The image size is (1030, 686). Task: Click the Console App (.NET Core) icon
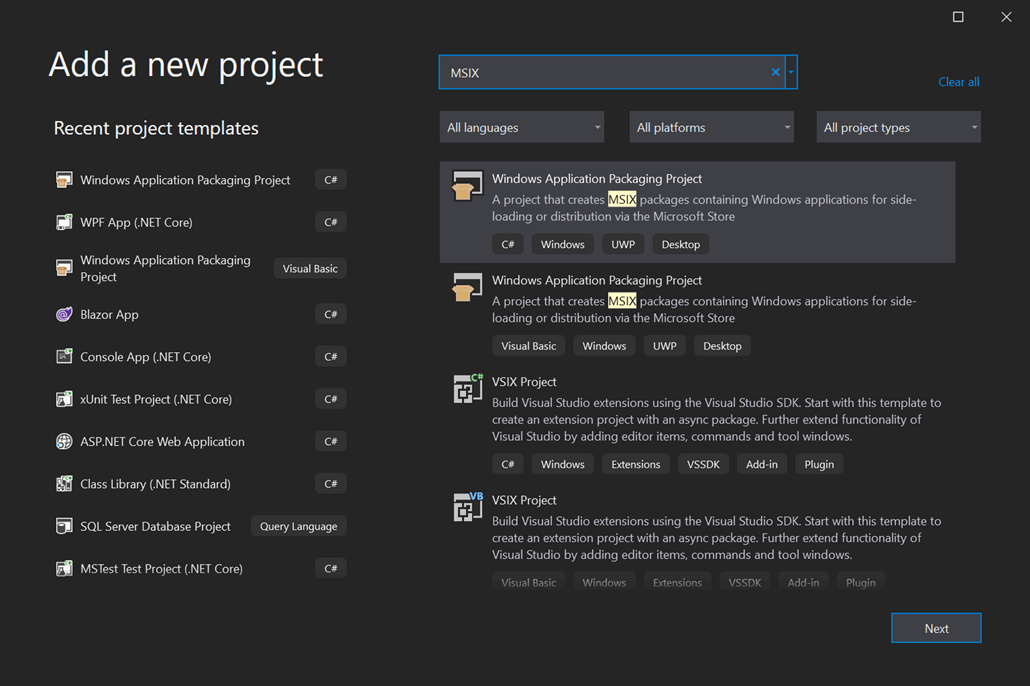point(64,357)
